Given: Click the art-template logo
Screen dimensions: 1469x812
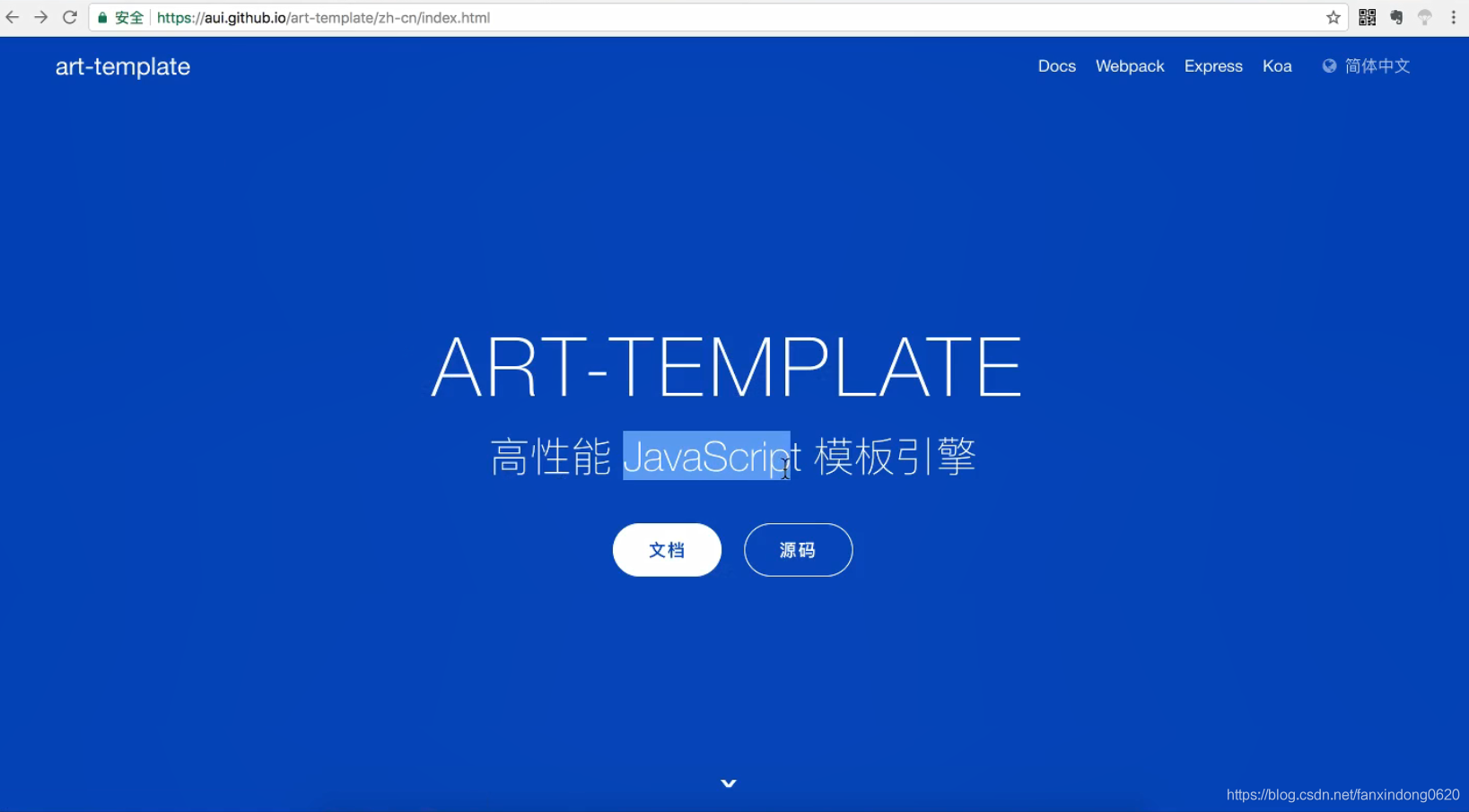Looking at the screenshot, I should (122, 66).
